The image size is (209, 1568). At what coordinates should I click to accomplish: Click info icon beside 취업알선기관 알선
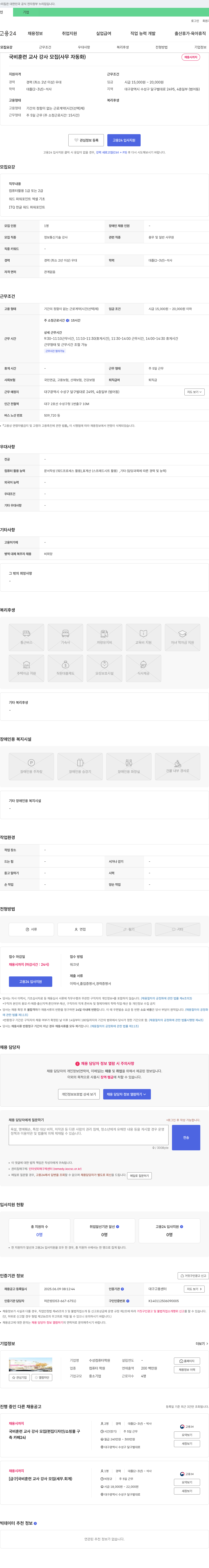click(x=118, y=1226)
